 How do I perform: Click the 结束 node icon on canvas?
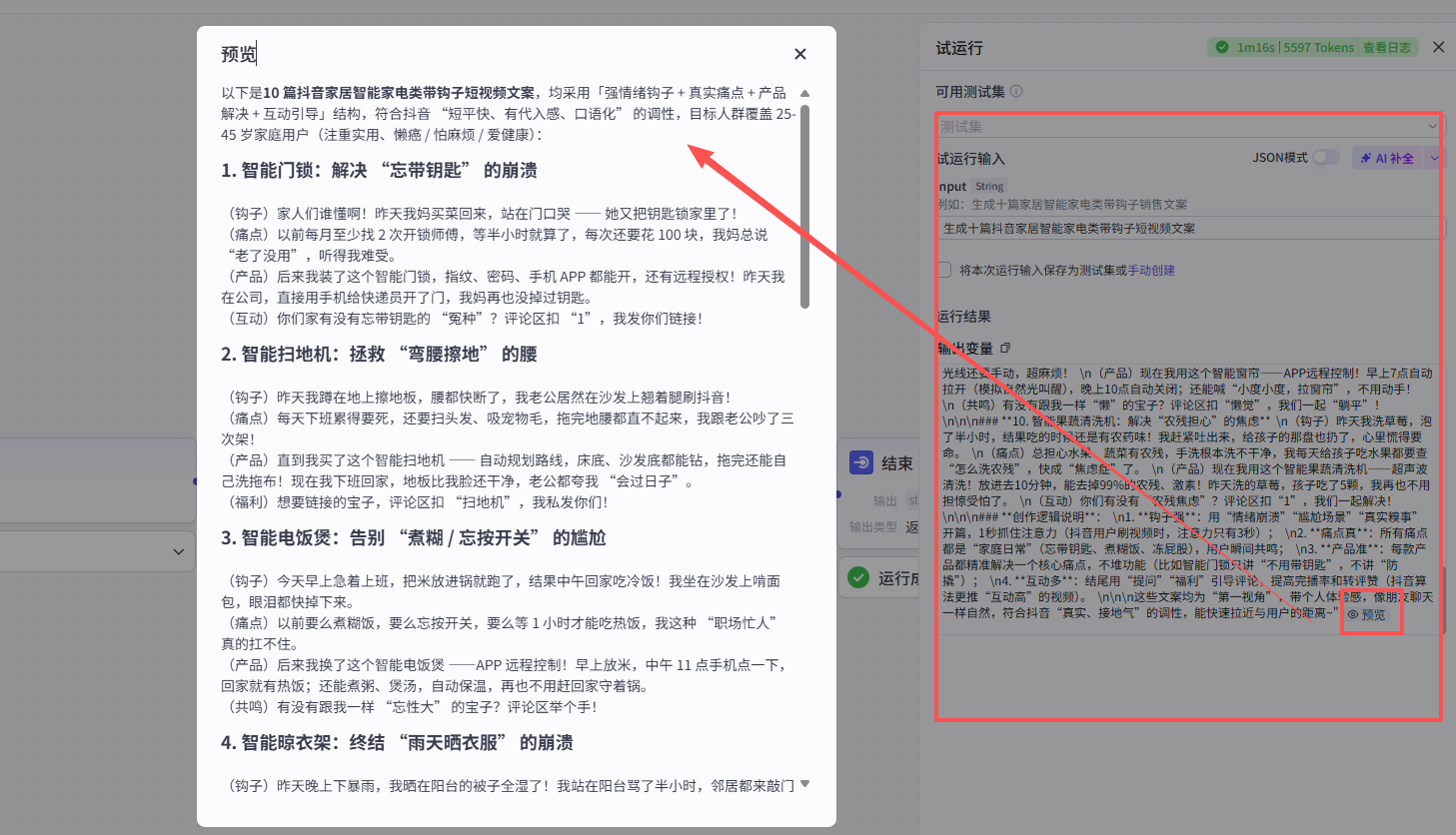point(861,462)
